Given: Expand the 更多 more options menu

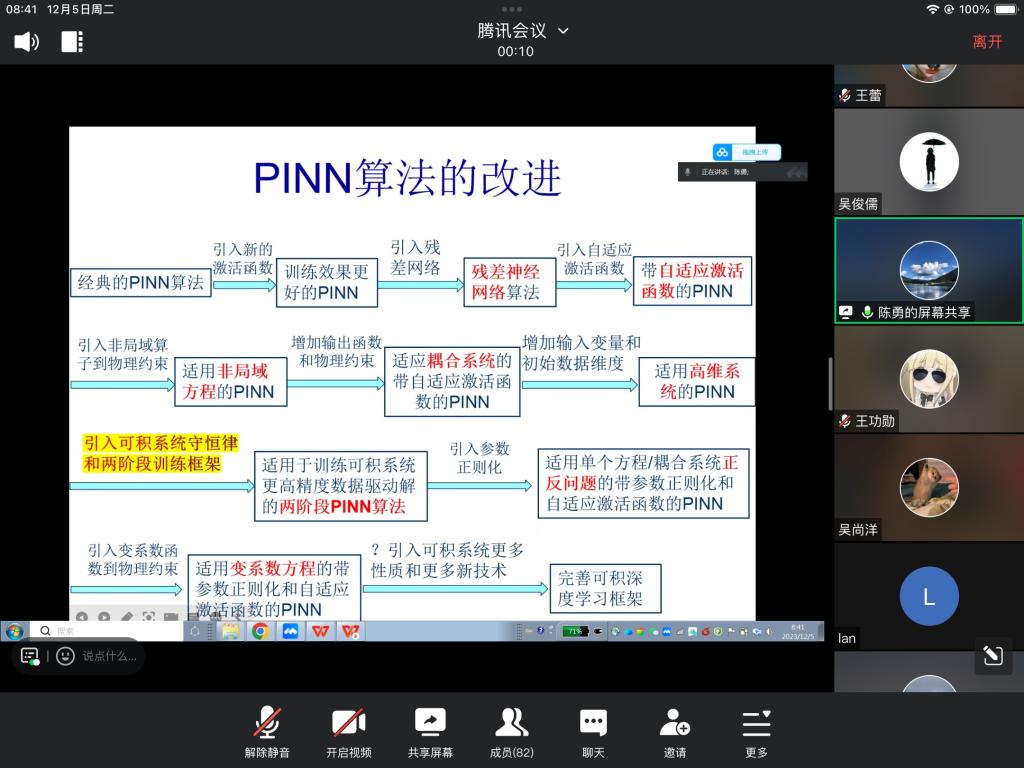Looking at the screenshot, I should [x=756, y=731].
